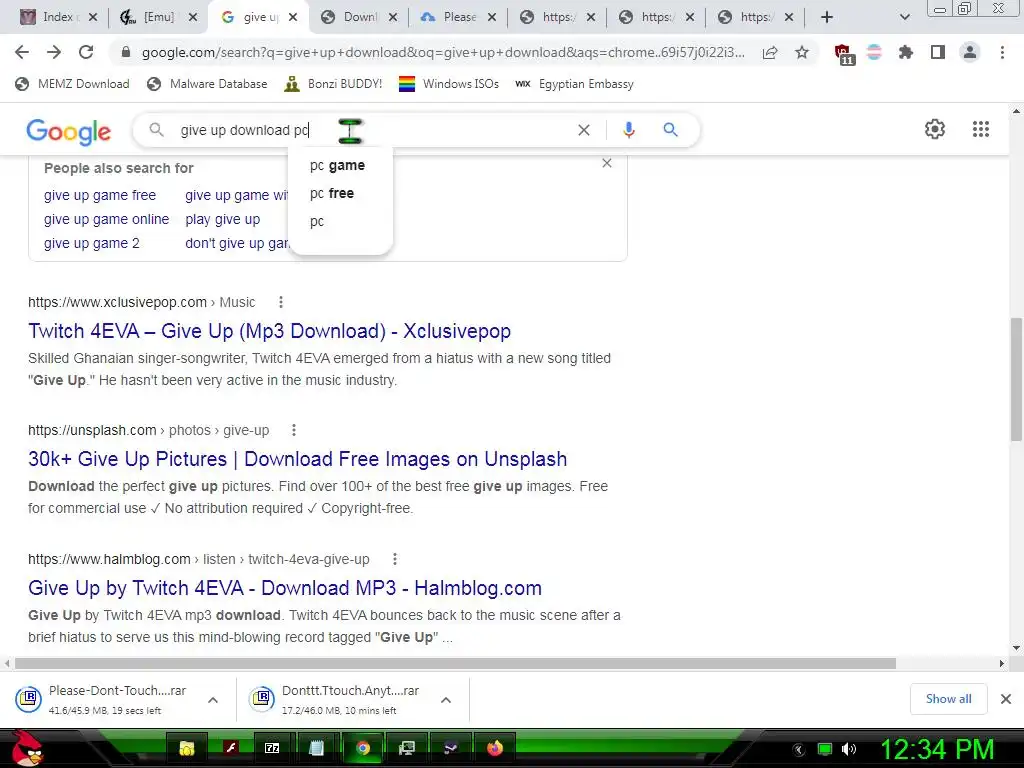Open 30k+ Give Up Pictures Unsplash result

[x=297, y=459]
